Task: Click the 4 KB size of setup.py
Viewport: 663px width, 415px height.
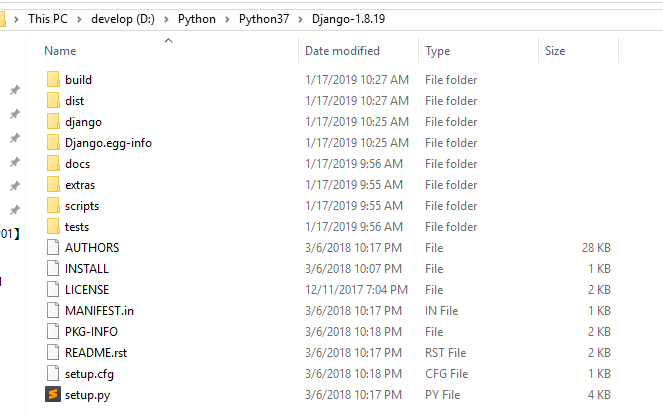Action: 599,395
